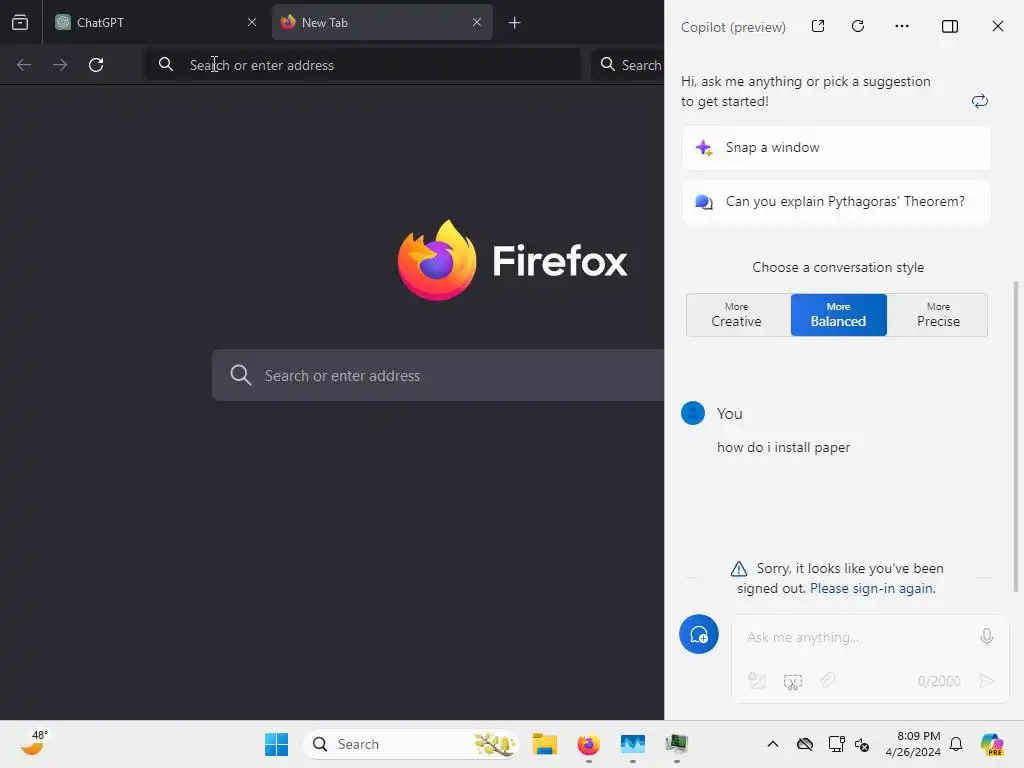
Task: Click the signed-out warning triangle icon
Action: pos(739,569)
